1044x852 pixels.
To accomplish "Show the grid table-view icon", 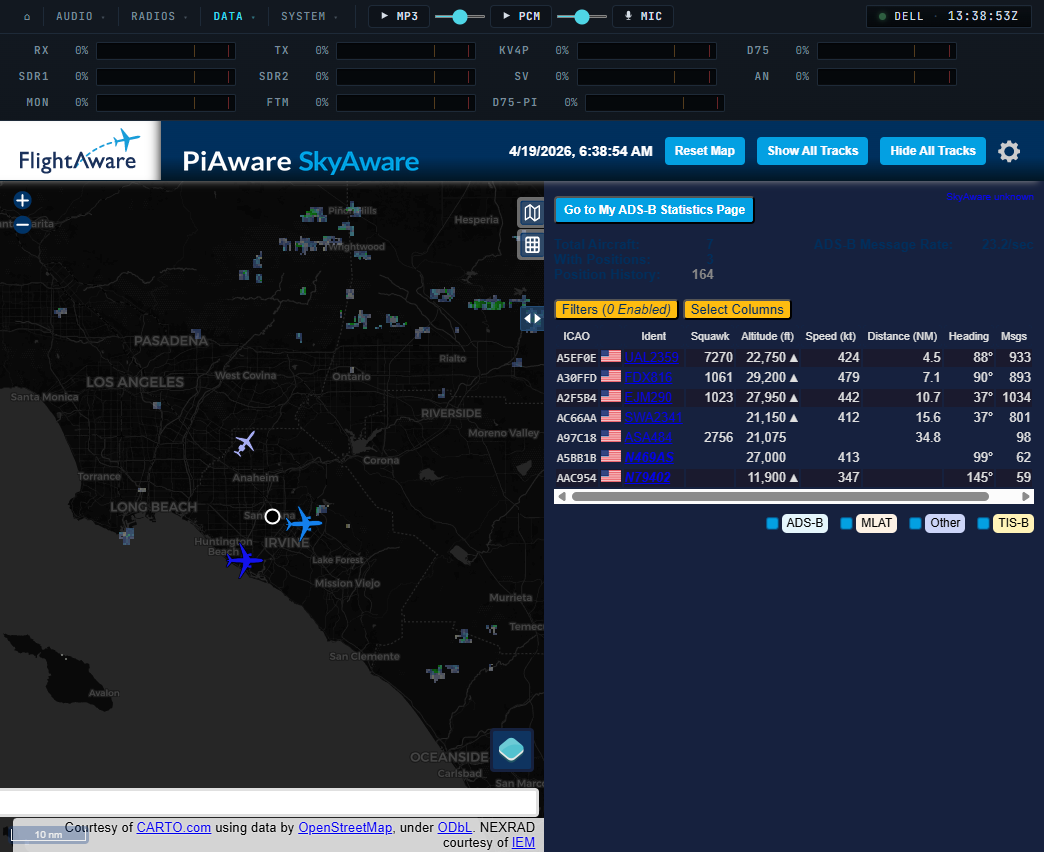I will (x=531, y=245).
